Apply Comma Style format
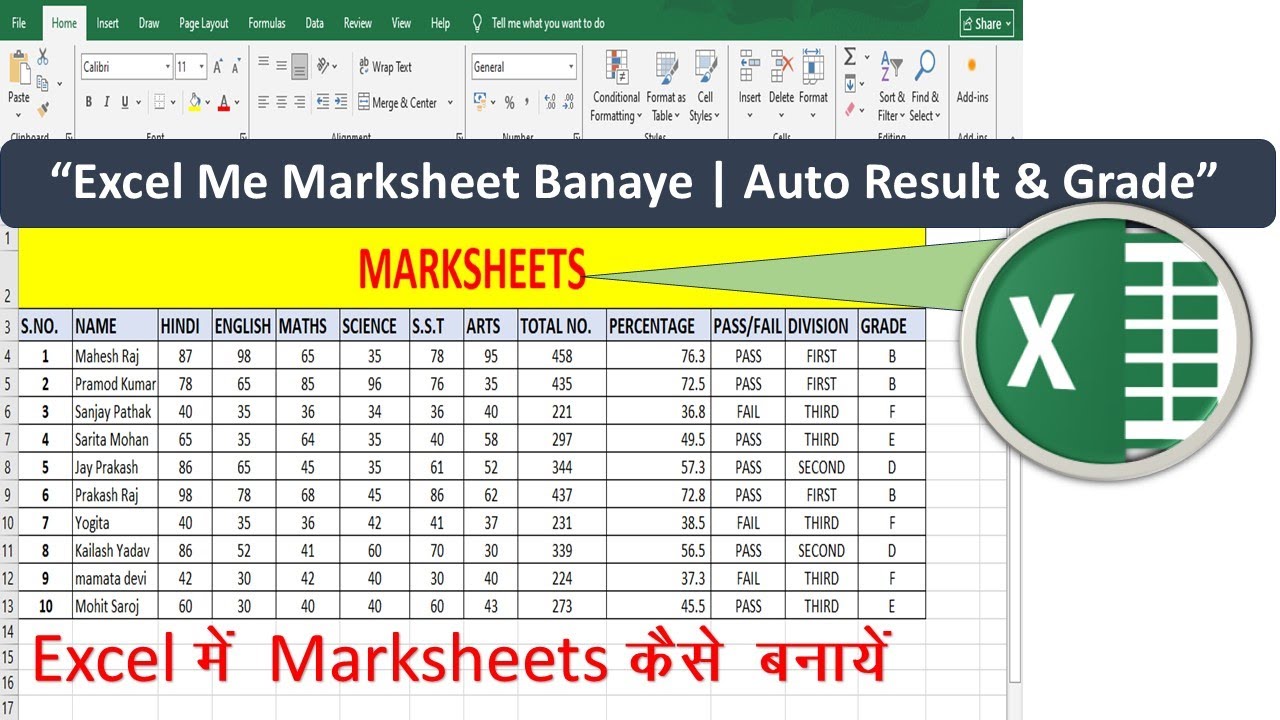The width and height of the screenshot is (1280, 720). pyautogui.click(x=526, y=102)
